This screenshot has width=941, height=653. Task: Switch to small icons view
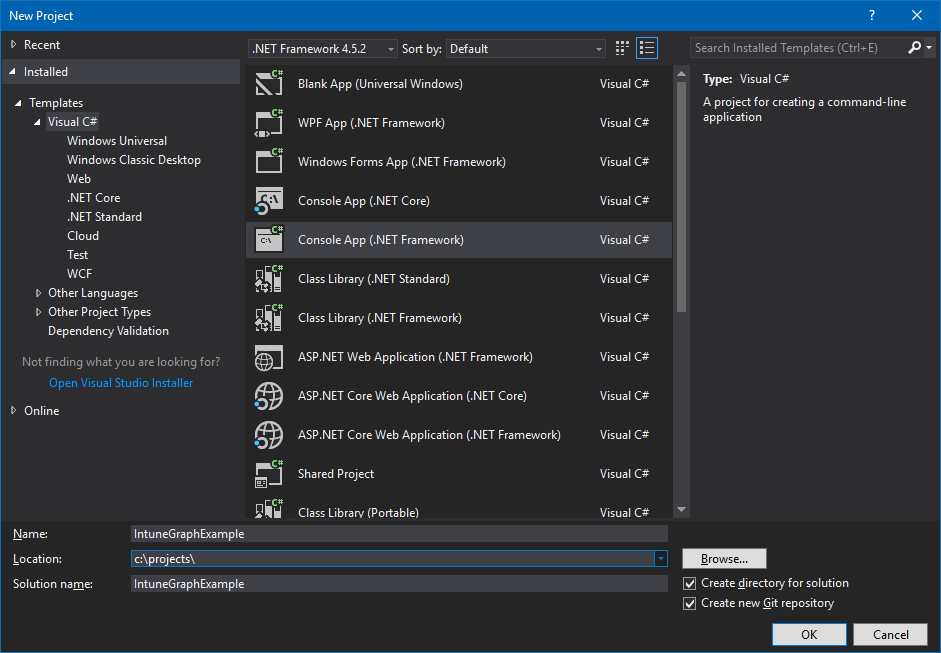tap(621, 47)
